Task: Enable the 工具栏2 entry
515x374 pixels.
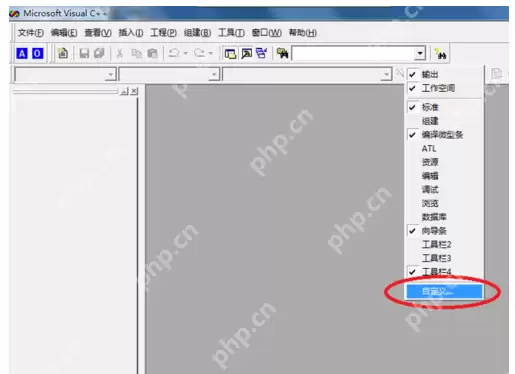Action: 445,244
